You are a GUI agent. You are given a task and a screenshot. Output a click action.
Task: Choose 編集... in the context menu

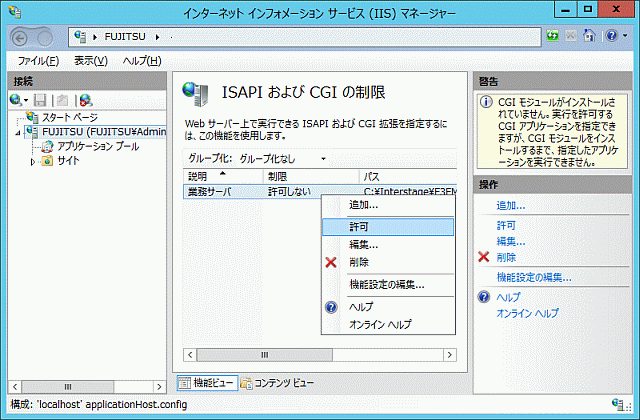coord(388,244)
